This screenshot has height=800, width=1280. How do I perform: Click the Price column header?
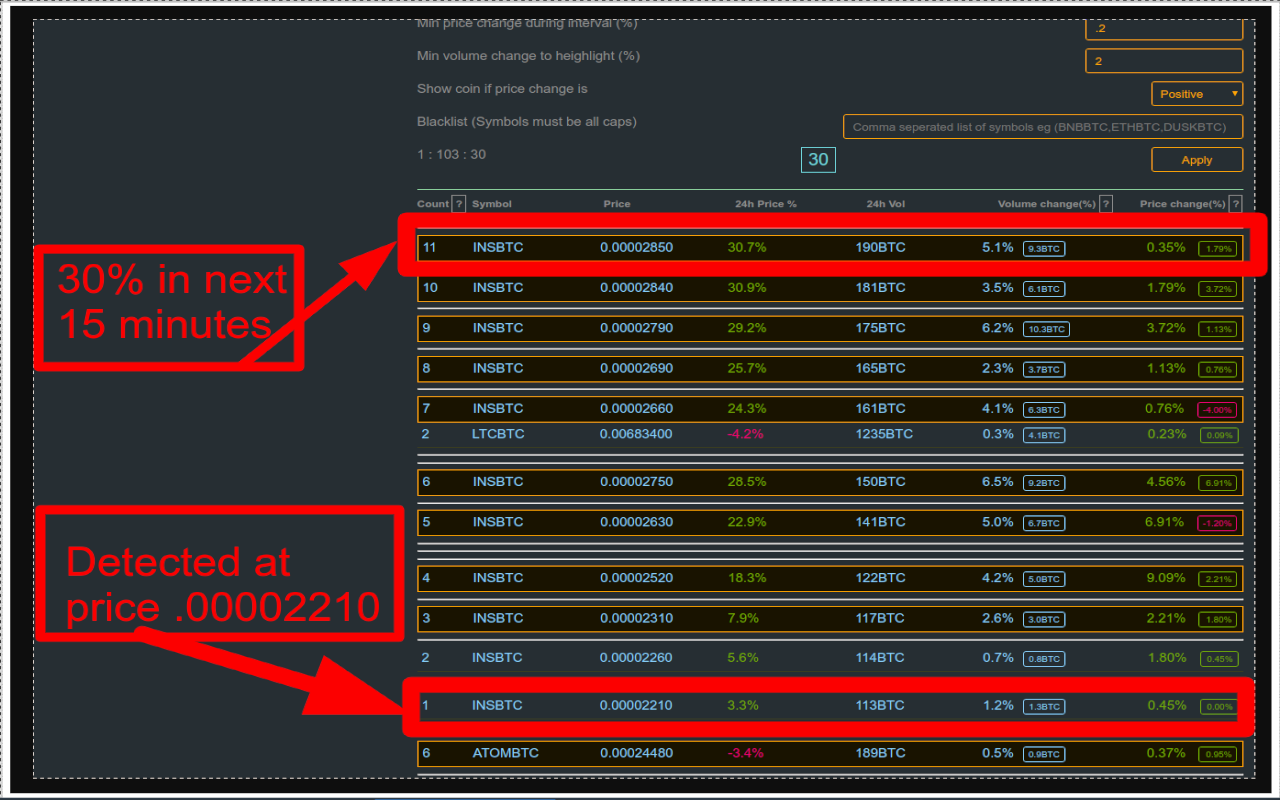coord(617,204)
